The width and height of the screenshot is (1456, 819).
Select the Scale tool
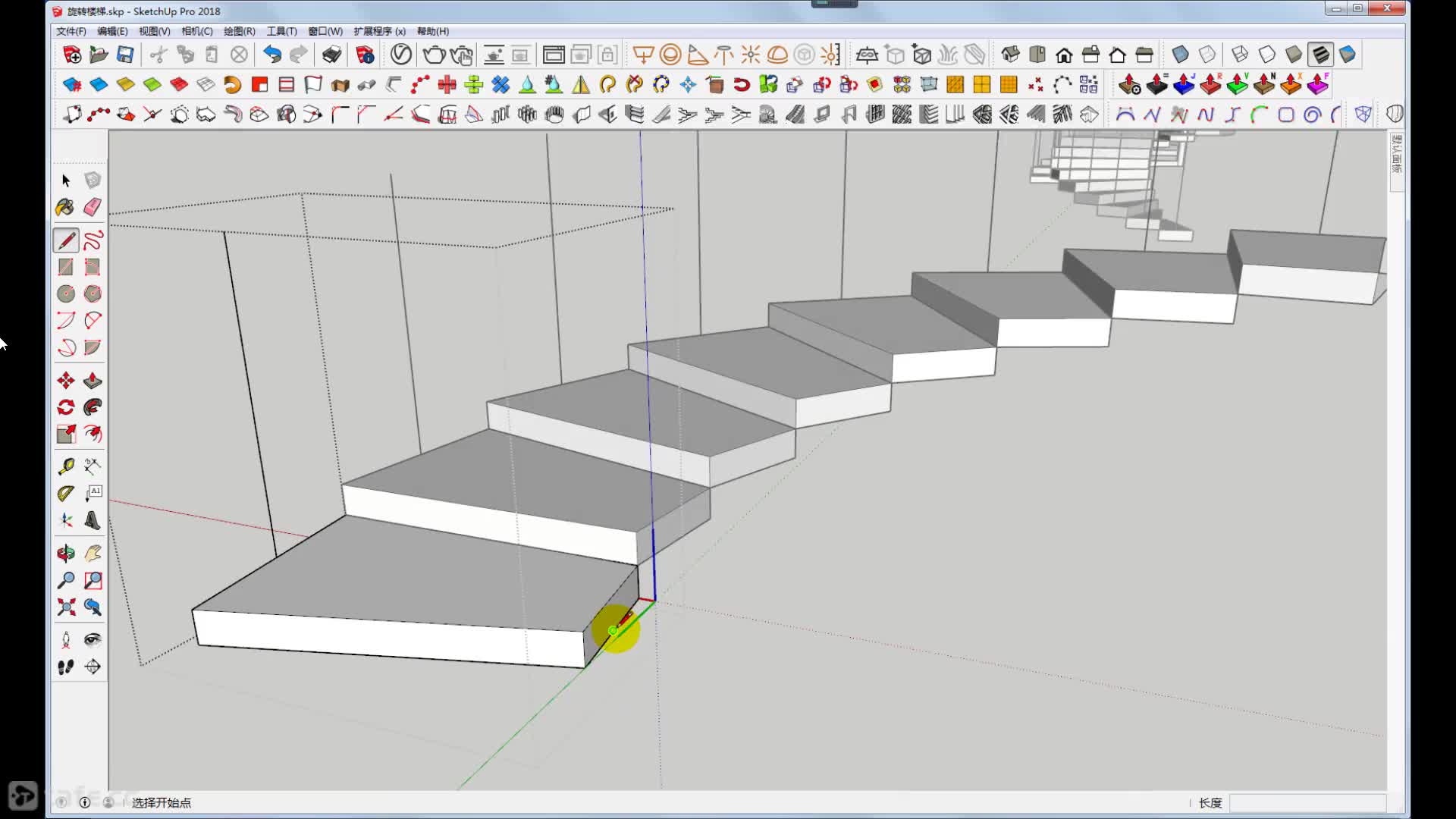(x=66, y=434)
